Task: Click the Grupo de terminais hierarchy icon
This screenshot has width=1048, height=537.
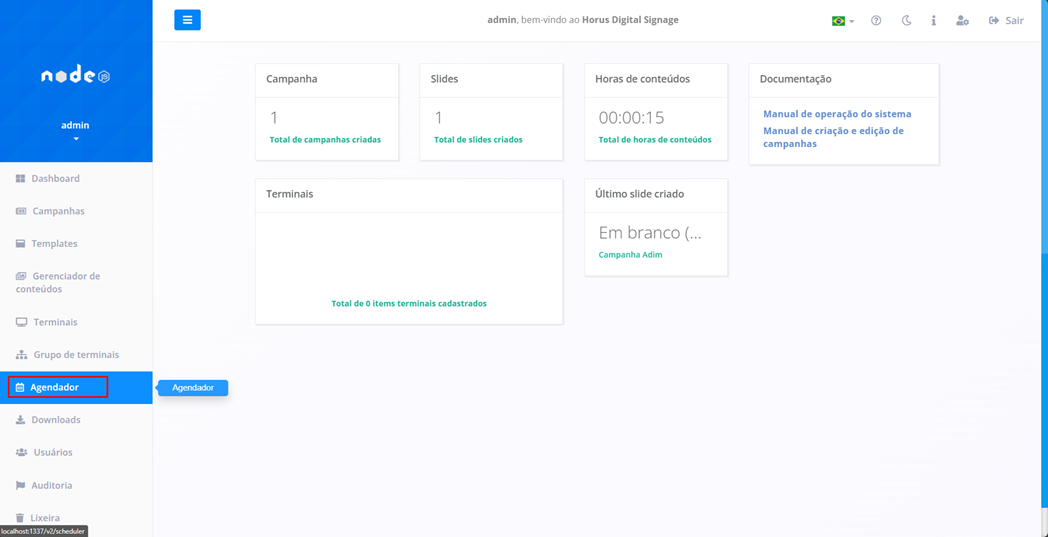Action: coord(21,355)
